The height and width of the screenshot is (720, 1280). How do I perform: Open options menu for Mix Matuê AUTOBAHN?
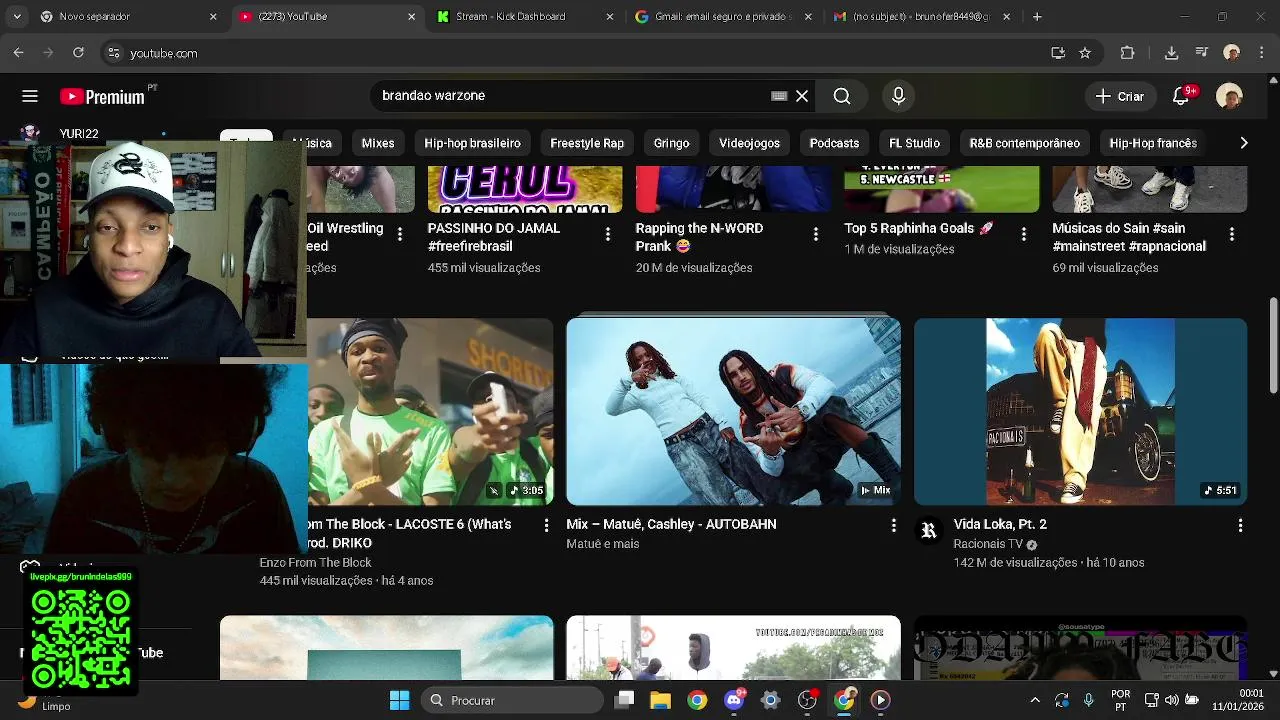coord(893,525)
